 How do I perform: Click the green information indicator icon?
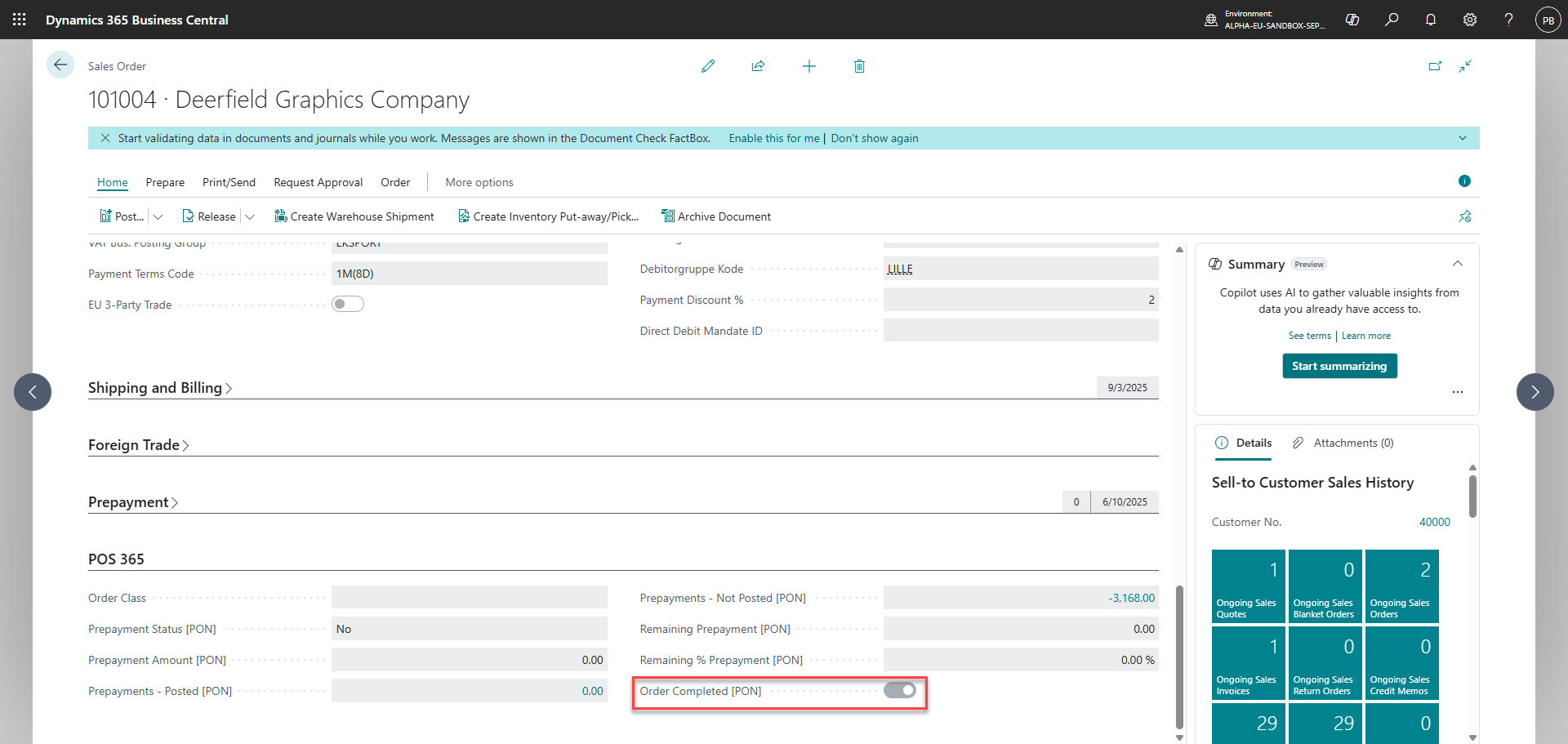point(1464,180)
